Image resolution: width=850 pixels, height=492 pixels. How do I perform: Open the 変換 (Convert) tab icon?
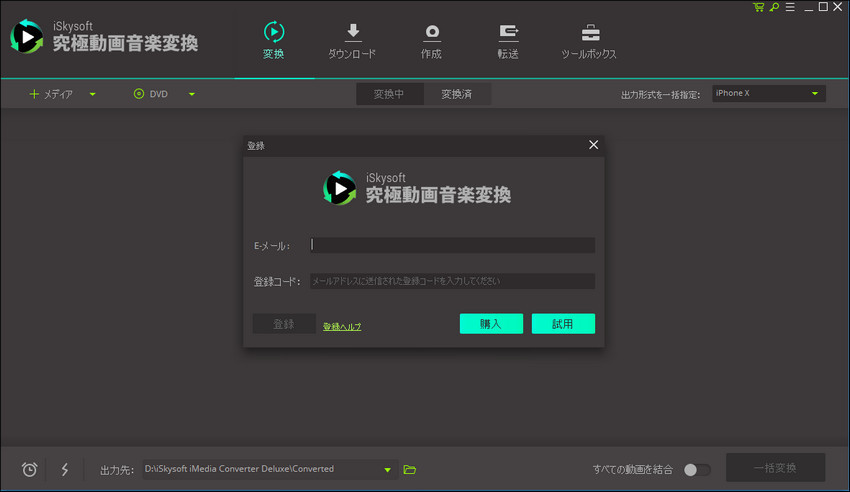(x=274, y=33)
